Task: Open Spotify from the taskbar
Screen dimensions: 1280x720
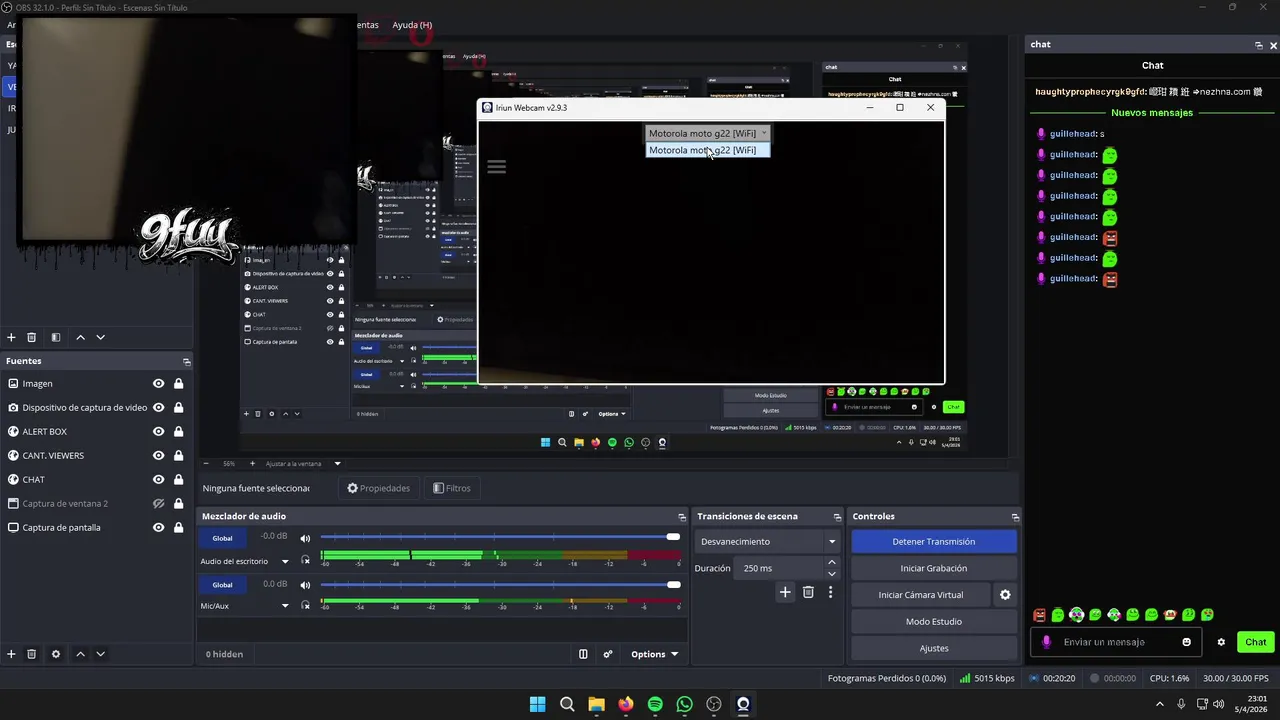Action: pos(655,704)
